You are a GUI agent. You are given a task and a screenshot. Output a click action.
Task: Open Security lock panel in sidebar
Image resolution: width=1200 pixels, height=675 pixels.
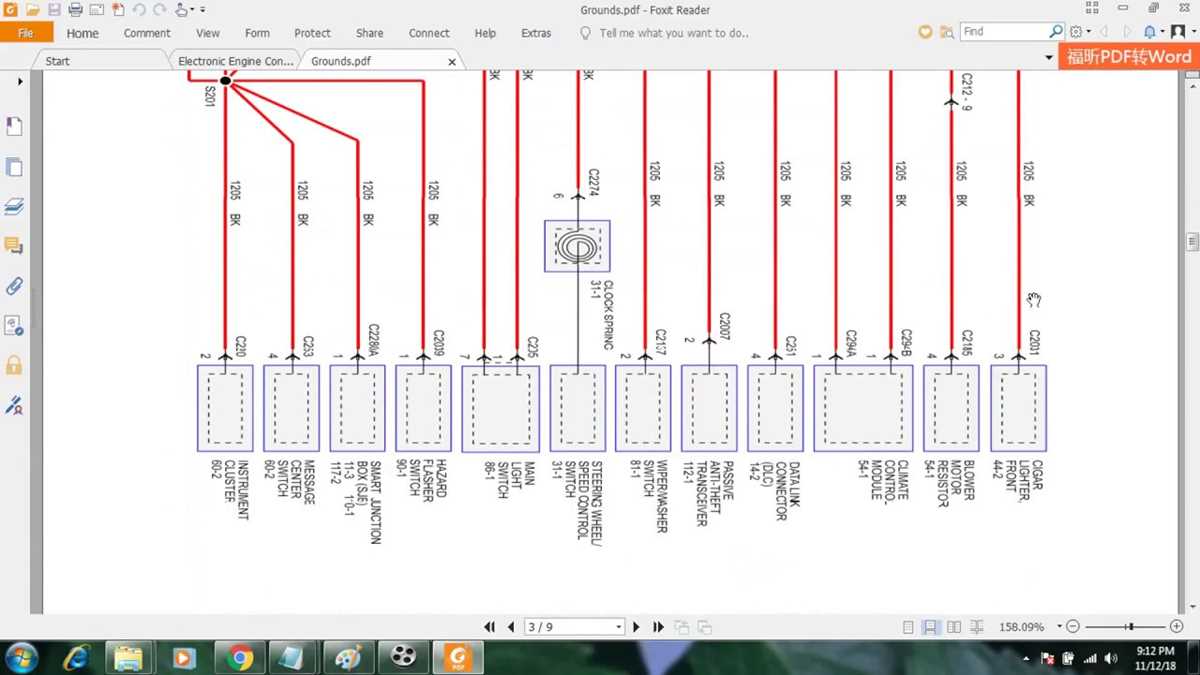14,365
